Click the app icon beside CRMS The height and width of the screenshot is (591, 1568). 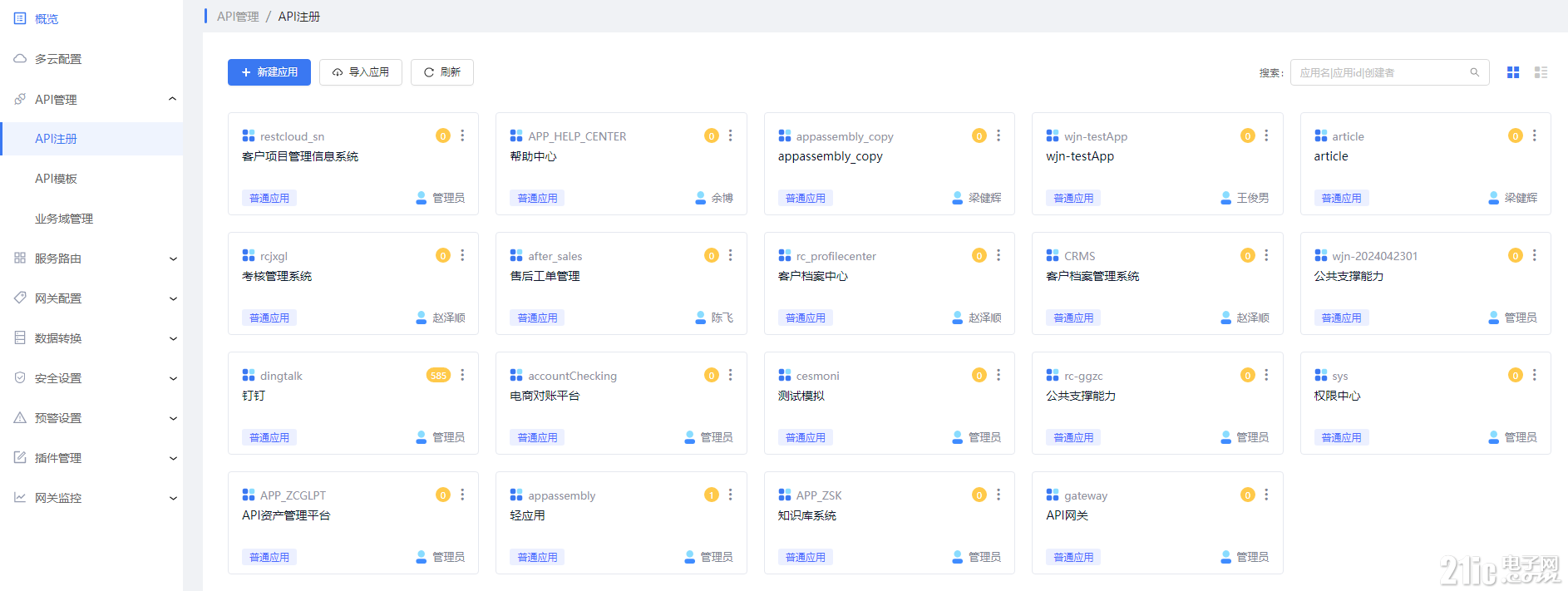click(x=1053, y=255)
